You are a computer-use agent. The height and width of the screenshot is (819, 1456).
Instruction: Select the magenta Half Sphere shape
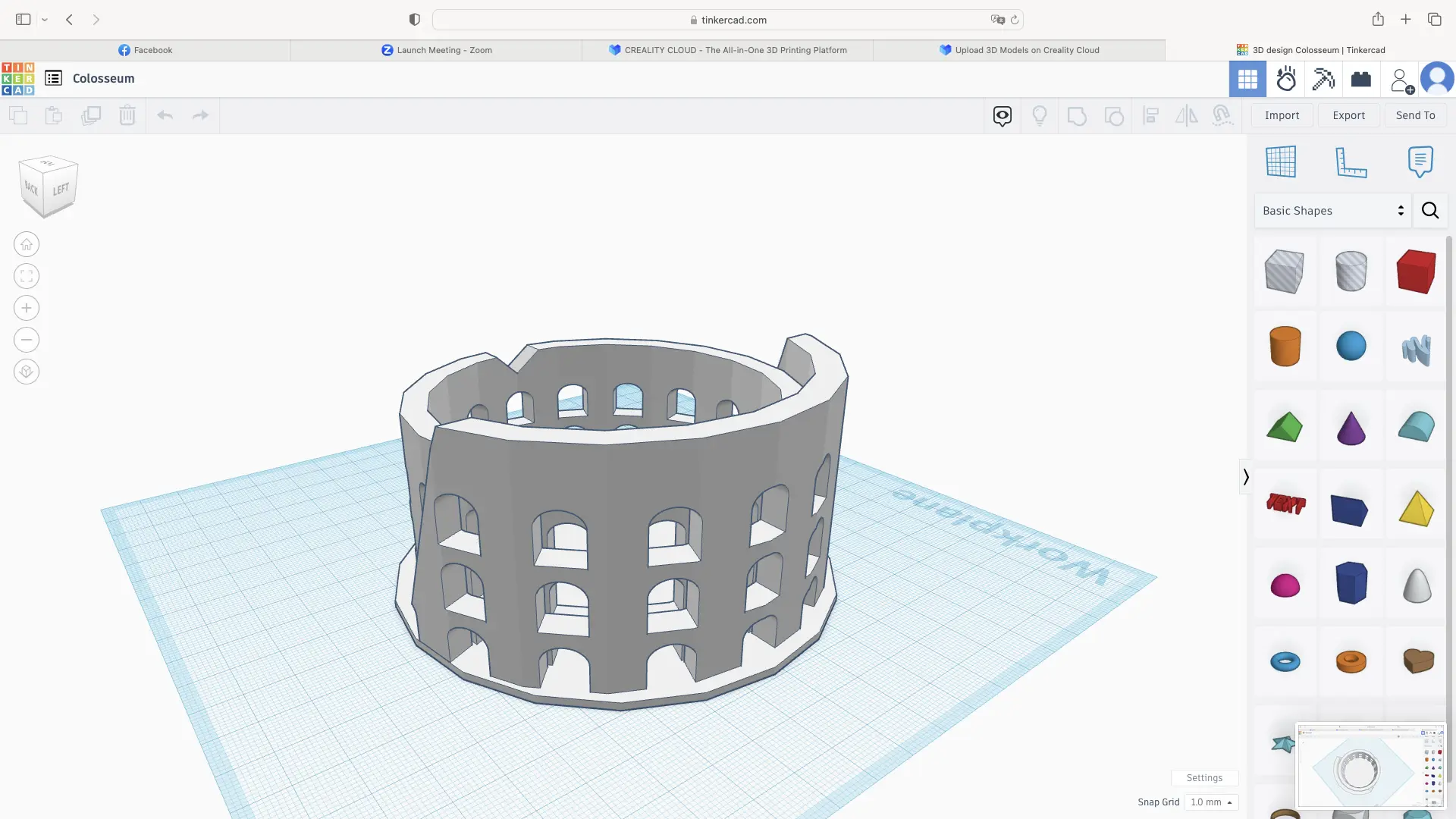pos(1285,585)
